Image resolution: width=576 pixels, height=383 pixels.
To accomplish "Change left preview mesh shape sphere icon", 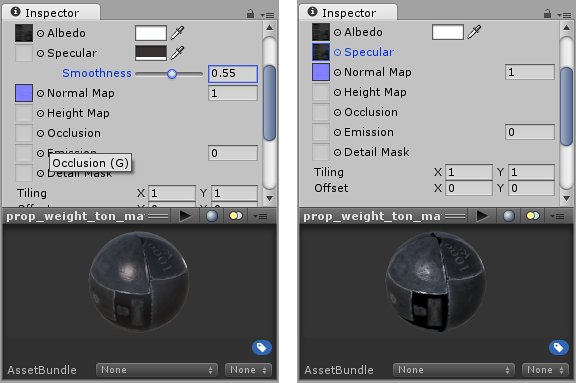I will click(x=212, y=216).
